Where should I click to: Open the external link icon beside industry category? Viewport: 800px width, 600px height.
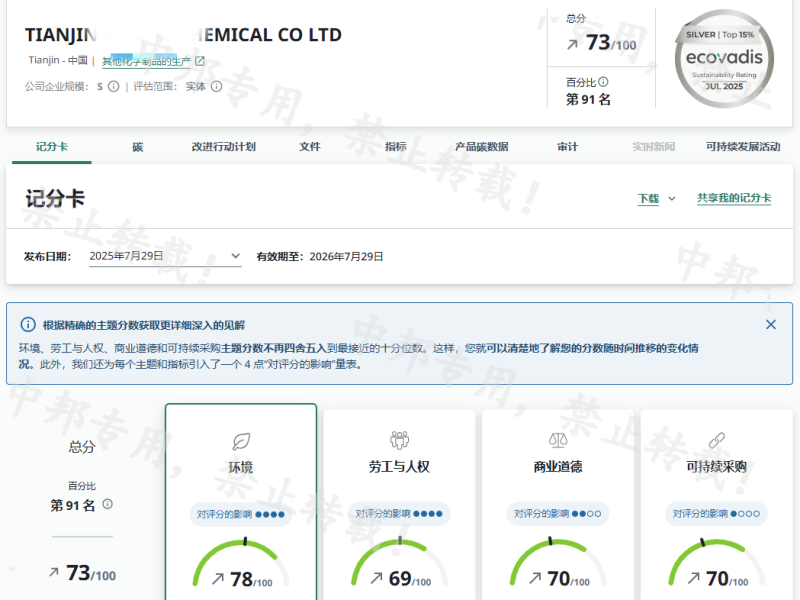(200, 61)
